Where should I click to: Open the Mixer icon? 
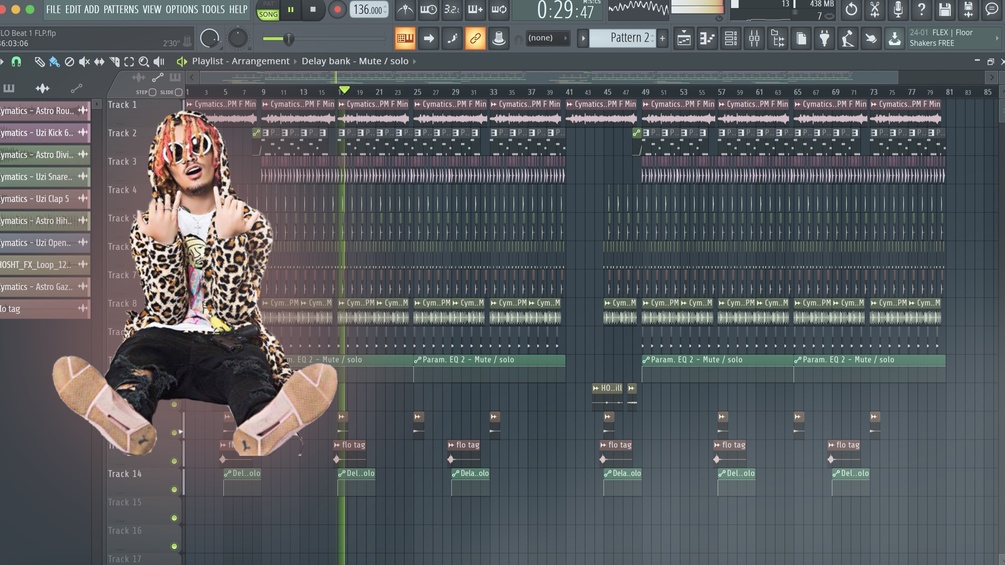754,38
